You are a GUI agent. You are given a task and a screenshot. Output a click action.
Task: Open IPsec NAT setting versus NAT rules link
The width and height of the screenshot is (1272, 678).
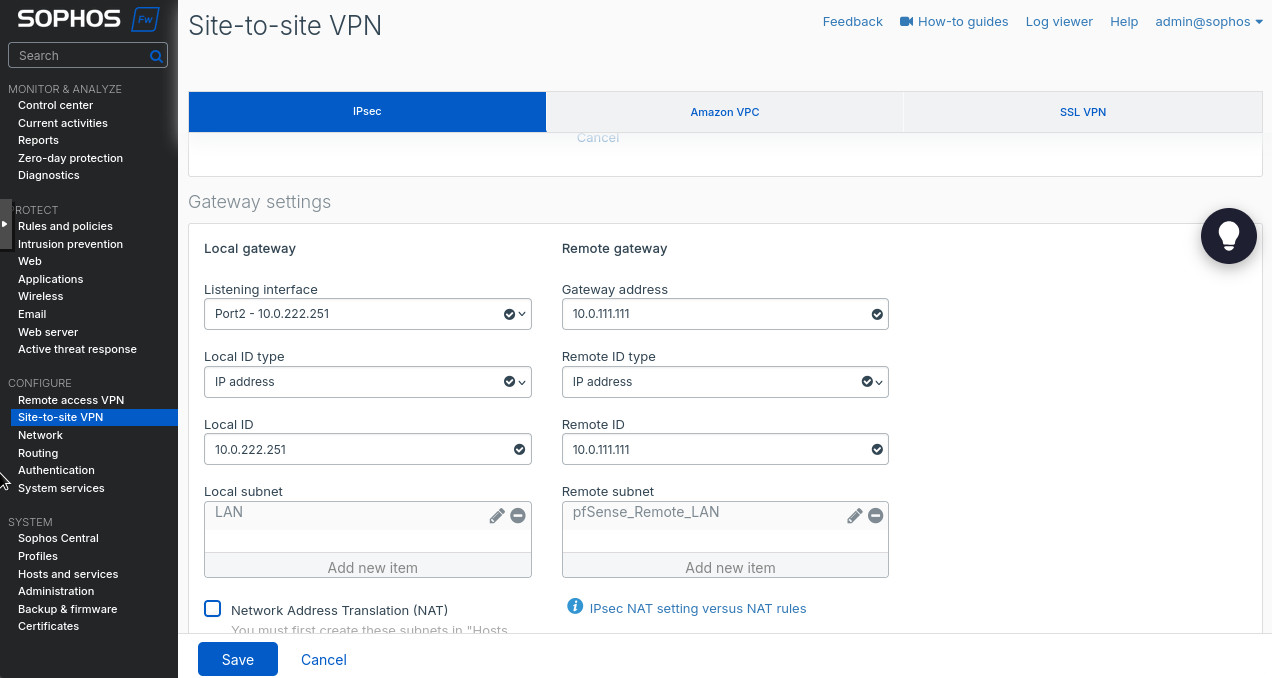pyautogui.click(x=697, y=608)
